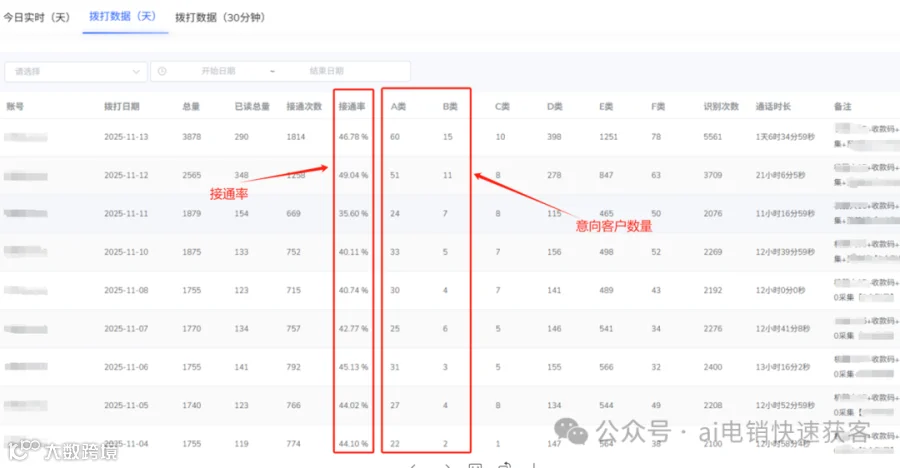Select the 2025-11-07 date cell
This screenshot has height=468, width=900.
click(x=126, y=328)
